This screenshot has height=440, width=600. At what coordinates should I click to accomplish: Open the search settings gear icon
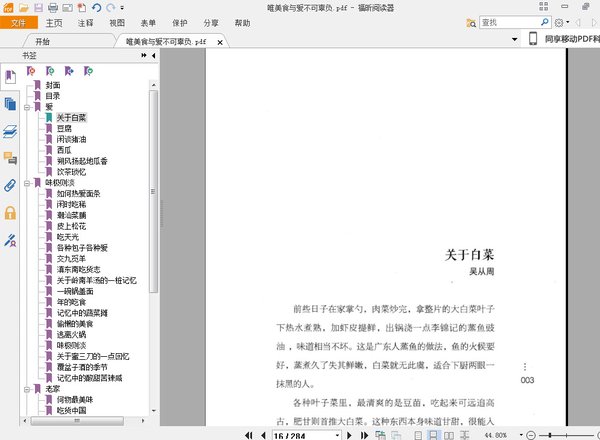[x=559, y=23]
